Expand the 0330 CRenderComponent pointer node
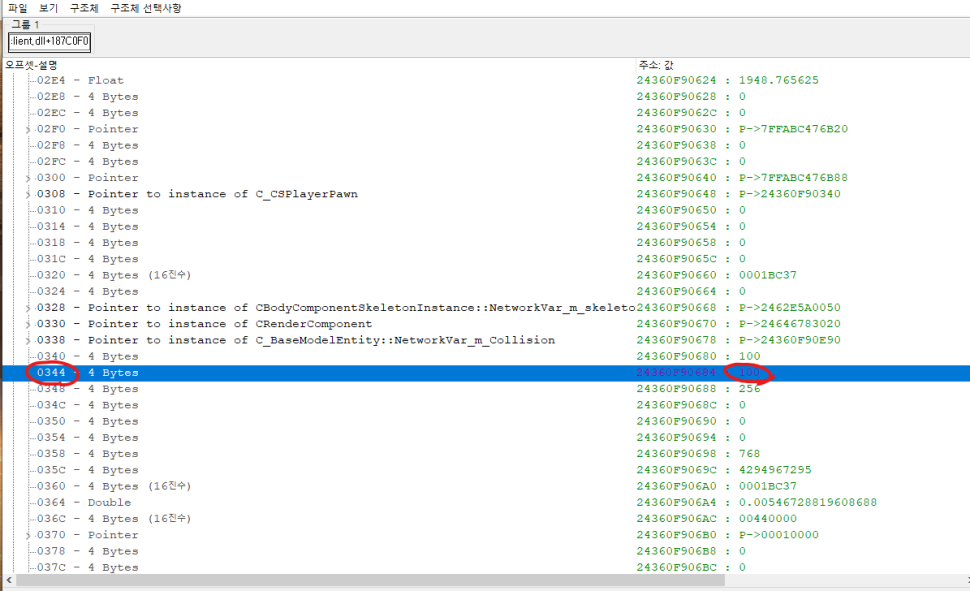This screenshot has width=970, height=591. (28, 324)
